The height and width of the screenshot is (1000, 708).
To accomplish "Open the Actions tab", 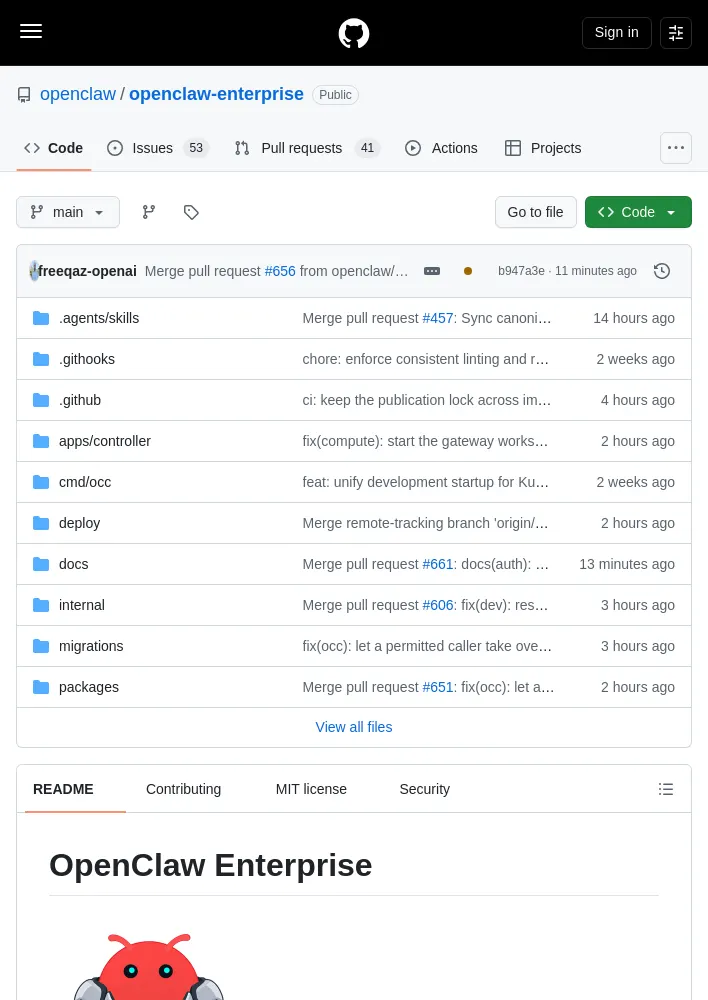I will (x=441, y=148).
